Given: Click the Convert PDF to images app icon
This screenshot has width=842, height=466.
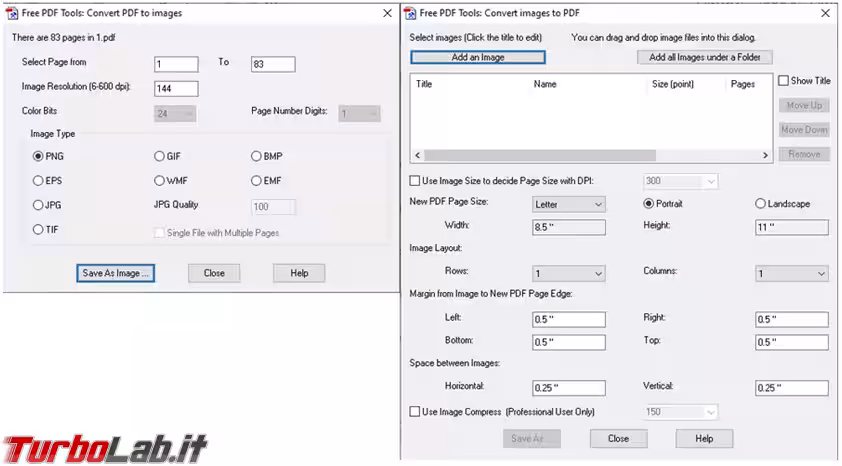Looking at the screenshot, I should click(11, 13).
